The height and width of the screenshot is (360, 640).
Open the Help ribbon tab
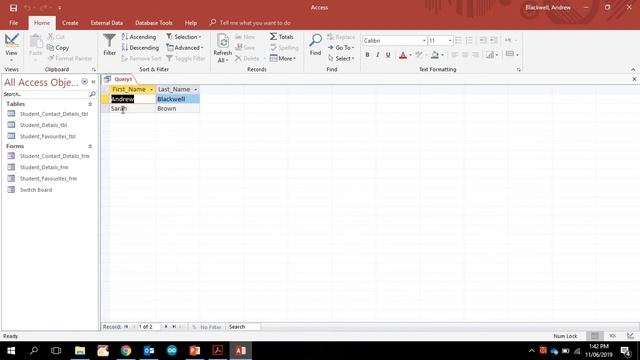(191, 23)
